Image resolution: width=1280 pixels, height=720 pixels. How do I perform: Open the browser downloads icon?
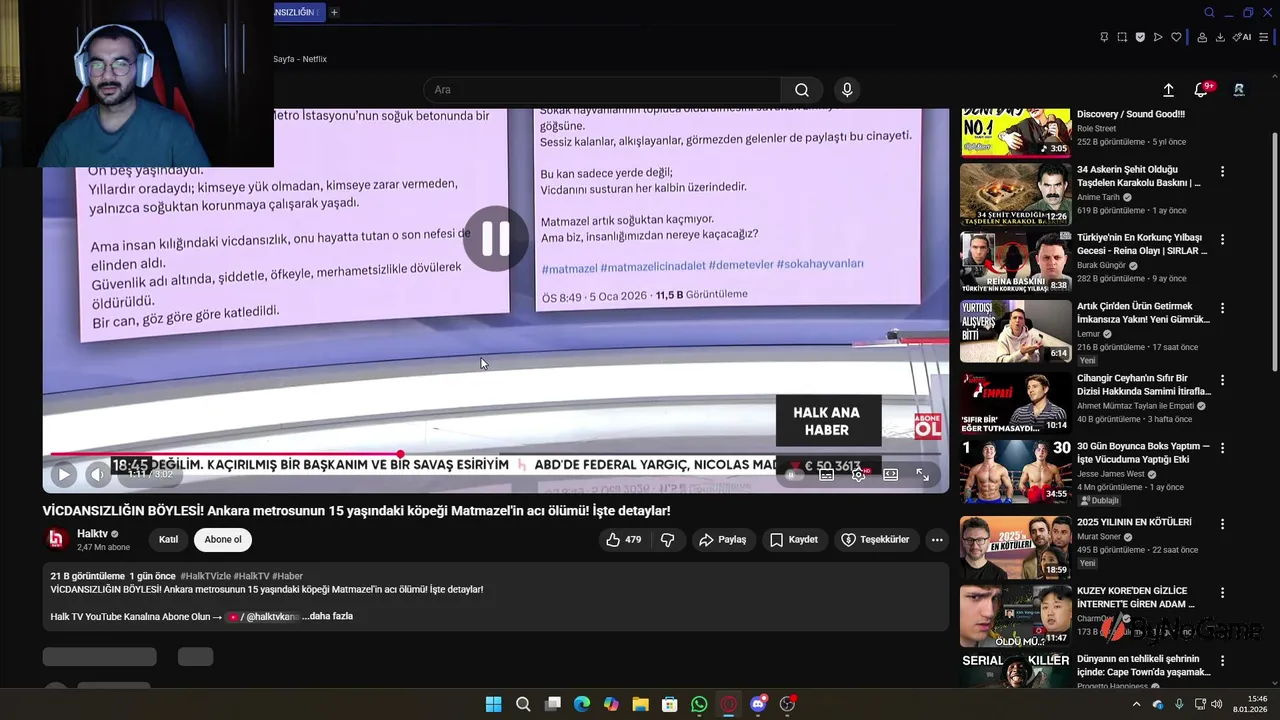(x=1221, y=37)
